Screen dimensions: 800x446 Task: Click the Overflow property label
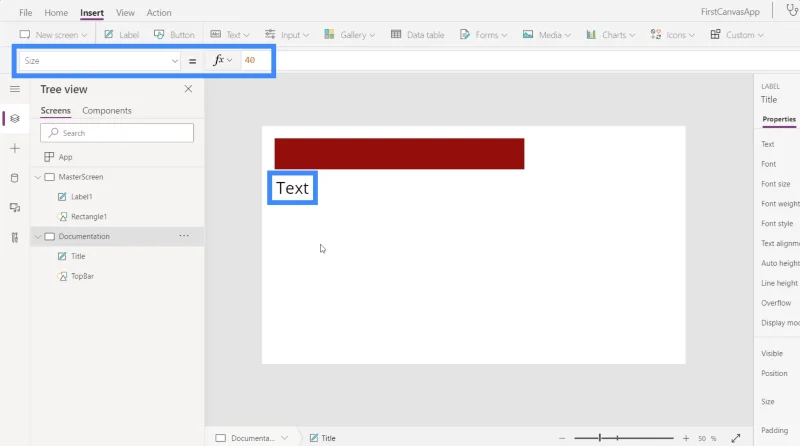click(x=776, y=303)
